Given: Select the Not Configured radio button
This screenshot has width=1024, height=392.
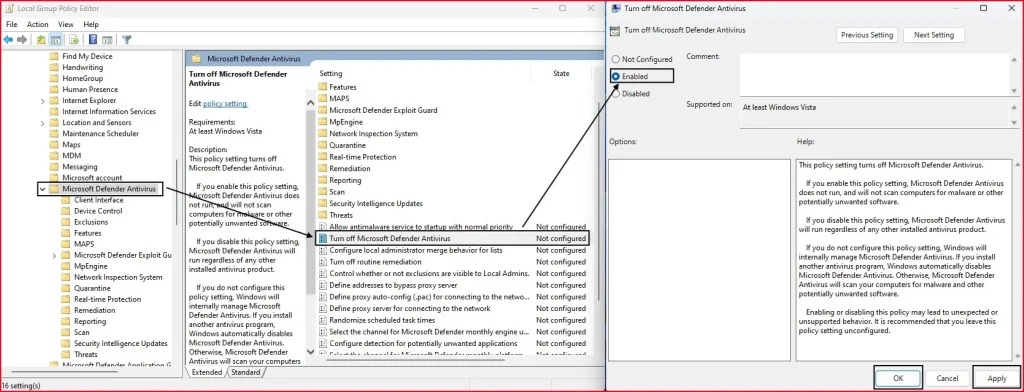Looking at the screenshot, I should tap(615, 59).
